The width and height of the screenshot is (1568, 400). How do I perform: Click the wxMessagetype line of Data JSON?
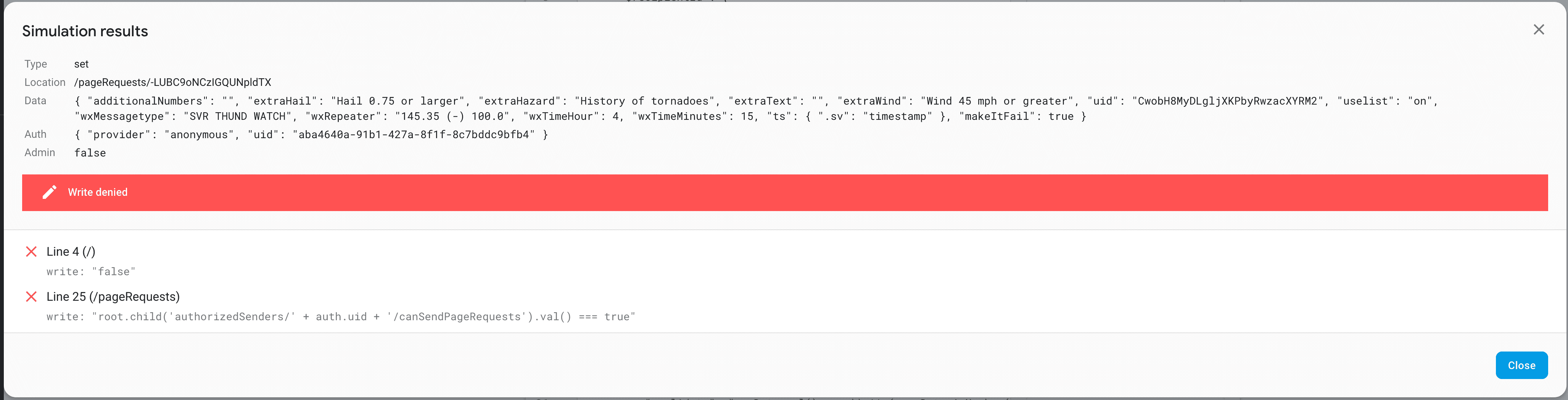tap(580, 116)
